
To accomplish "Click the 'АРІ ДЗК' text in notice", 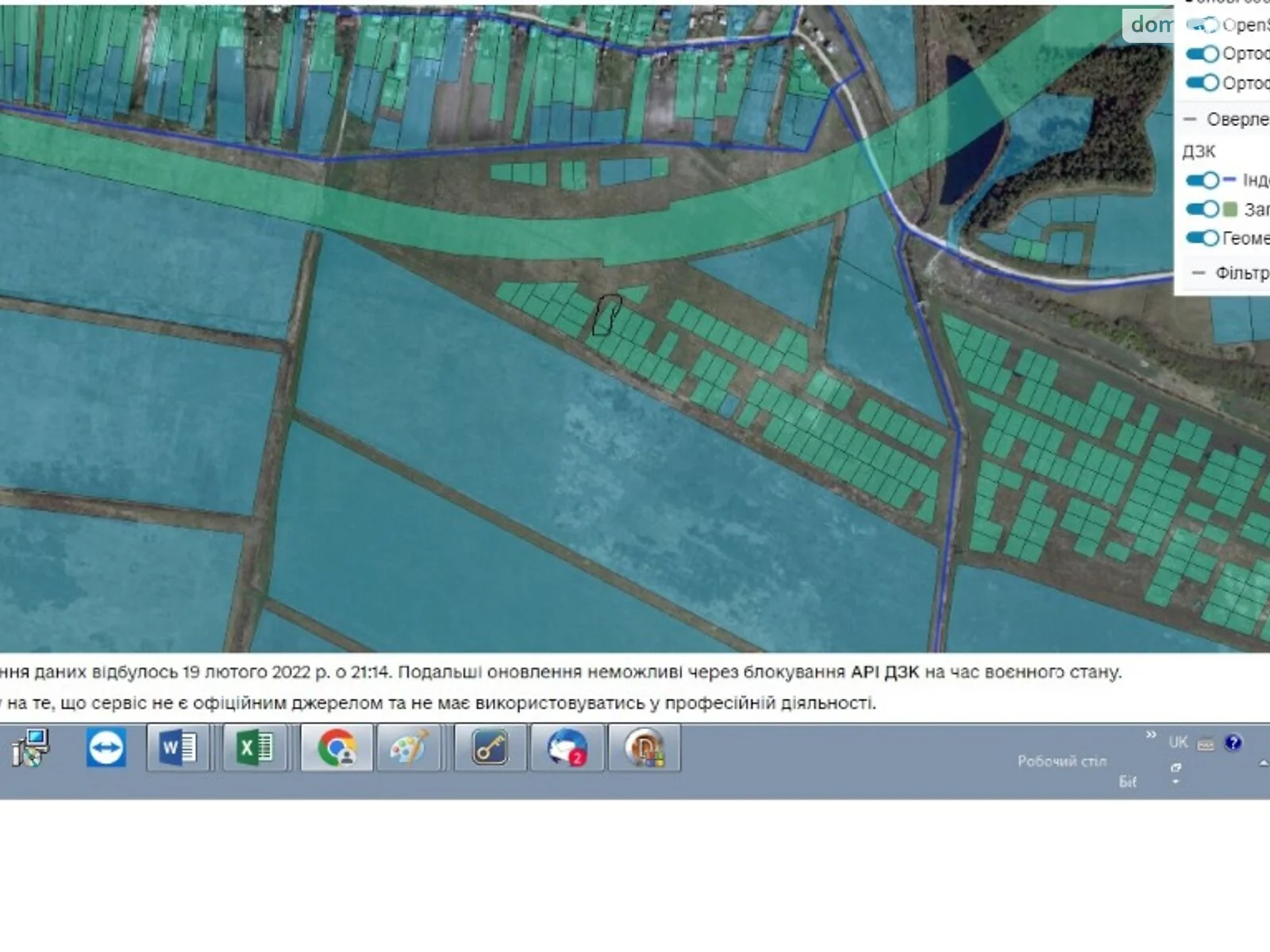I will point(885,672).
